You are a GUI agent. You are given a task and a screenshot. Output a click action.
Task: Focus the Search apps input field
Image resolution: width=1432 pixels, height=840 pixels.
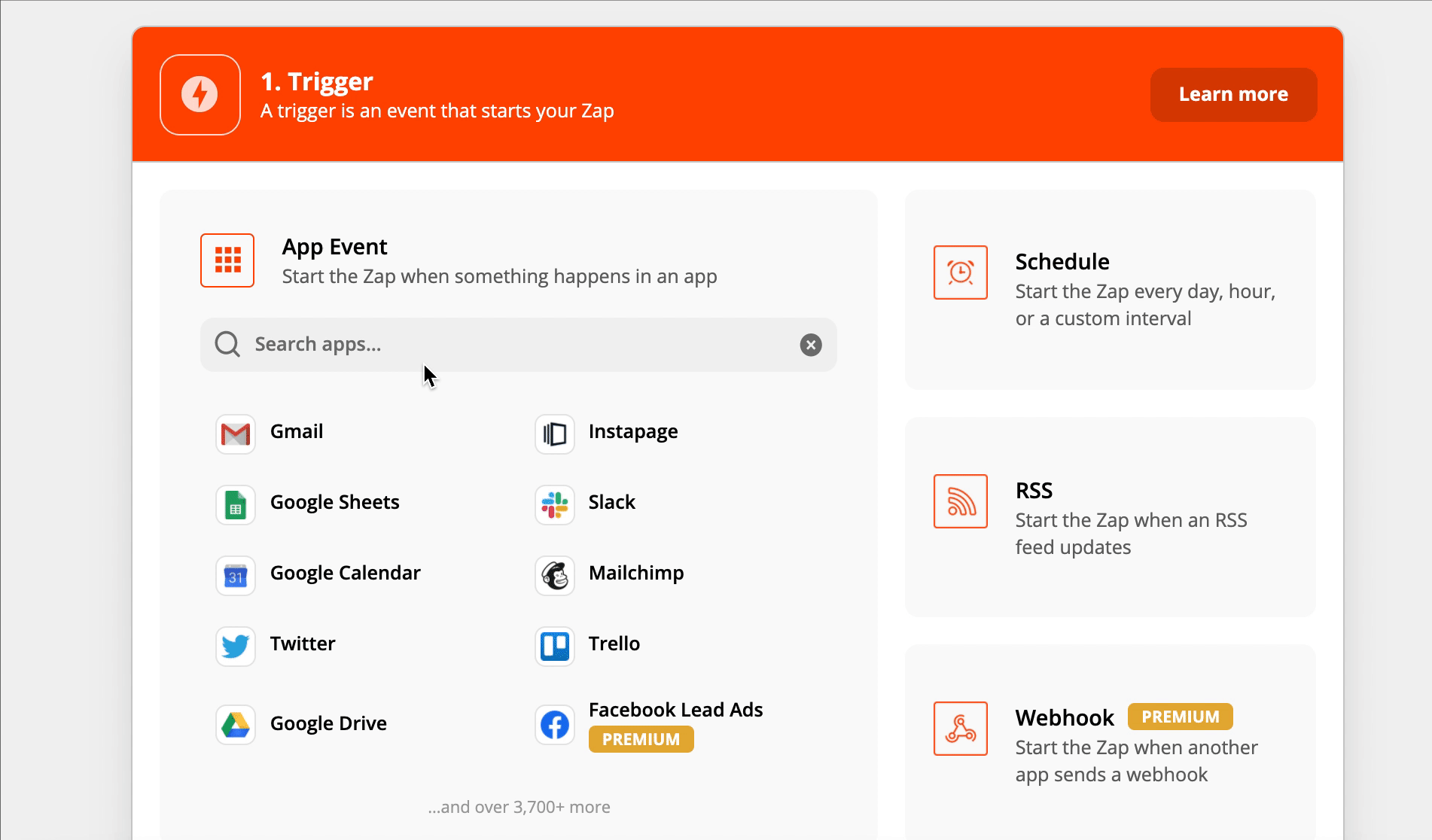coord(519,345)
